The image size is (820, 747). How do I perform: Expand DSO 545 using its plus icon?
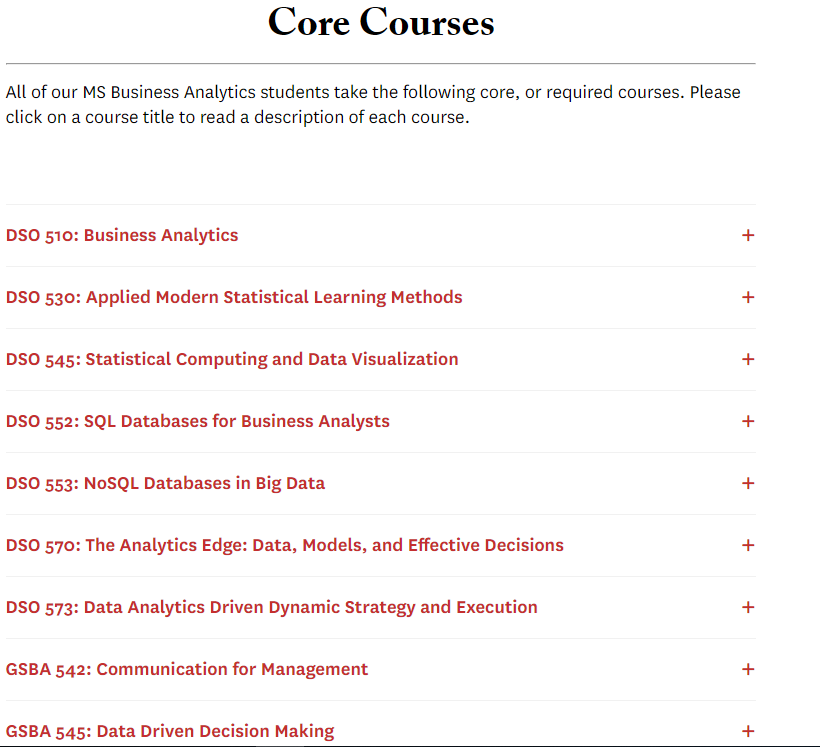pos(748,359)
